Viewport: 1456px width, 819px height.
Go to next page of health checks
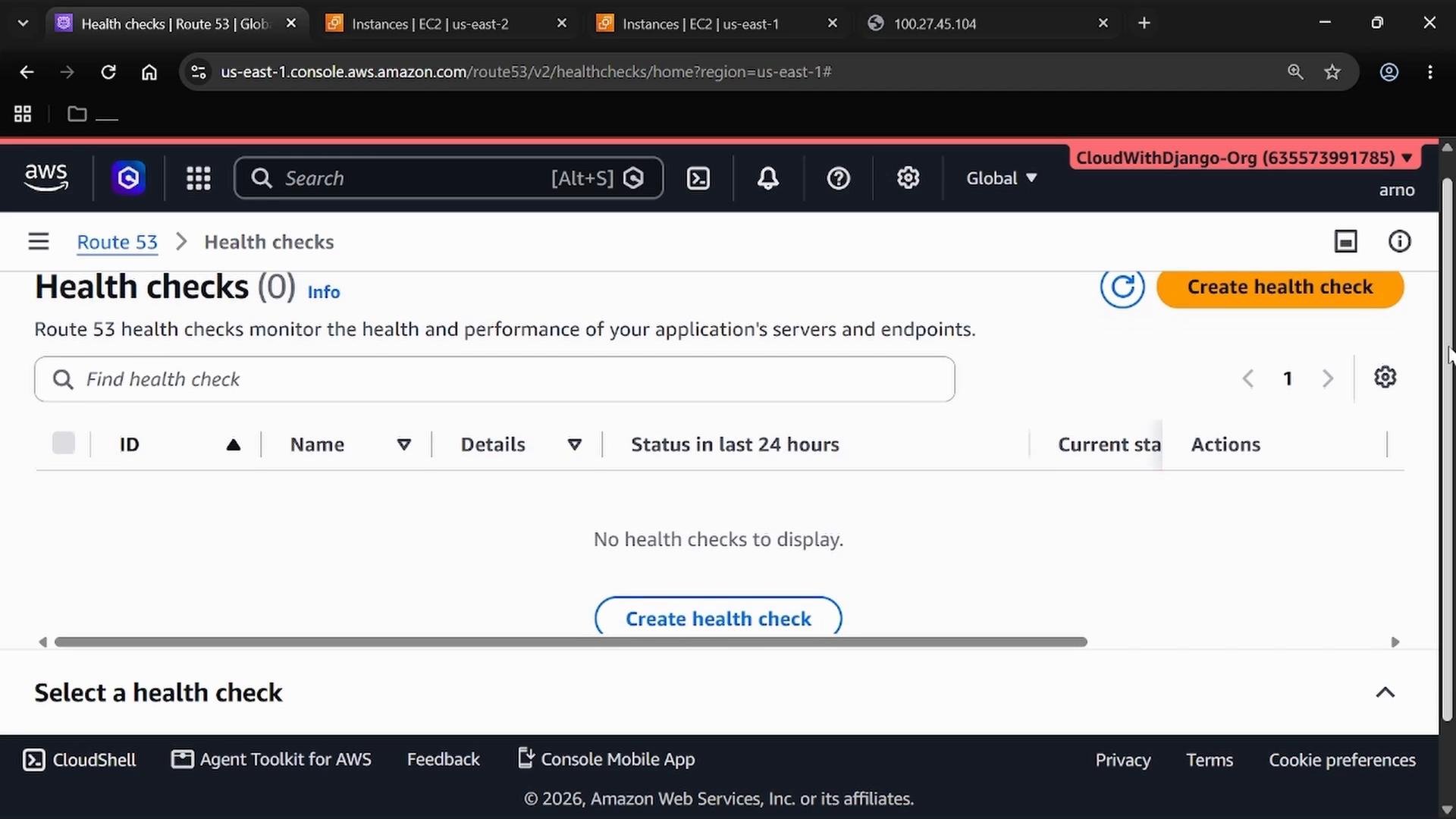[x=1327, y=378]
